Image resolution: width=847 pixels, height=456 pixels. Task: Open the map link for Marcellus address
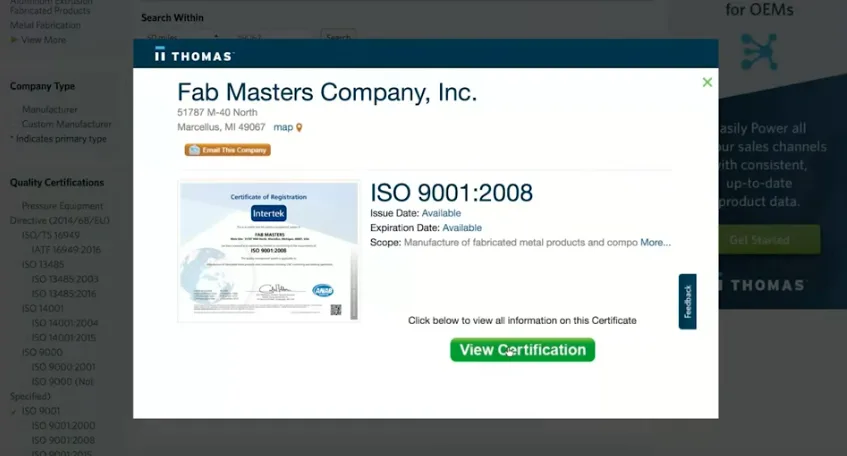click(283, 127)
